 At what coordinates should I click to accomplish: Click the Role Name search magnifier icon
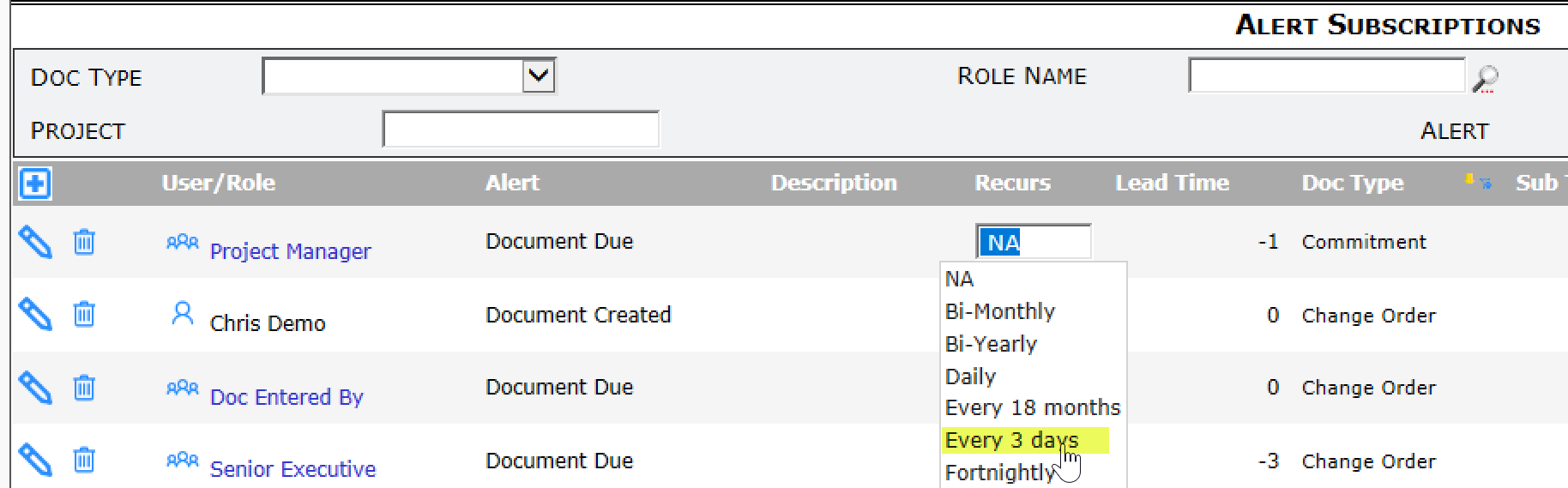tap(1486, 78)
